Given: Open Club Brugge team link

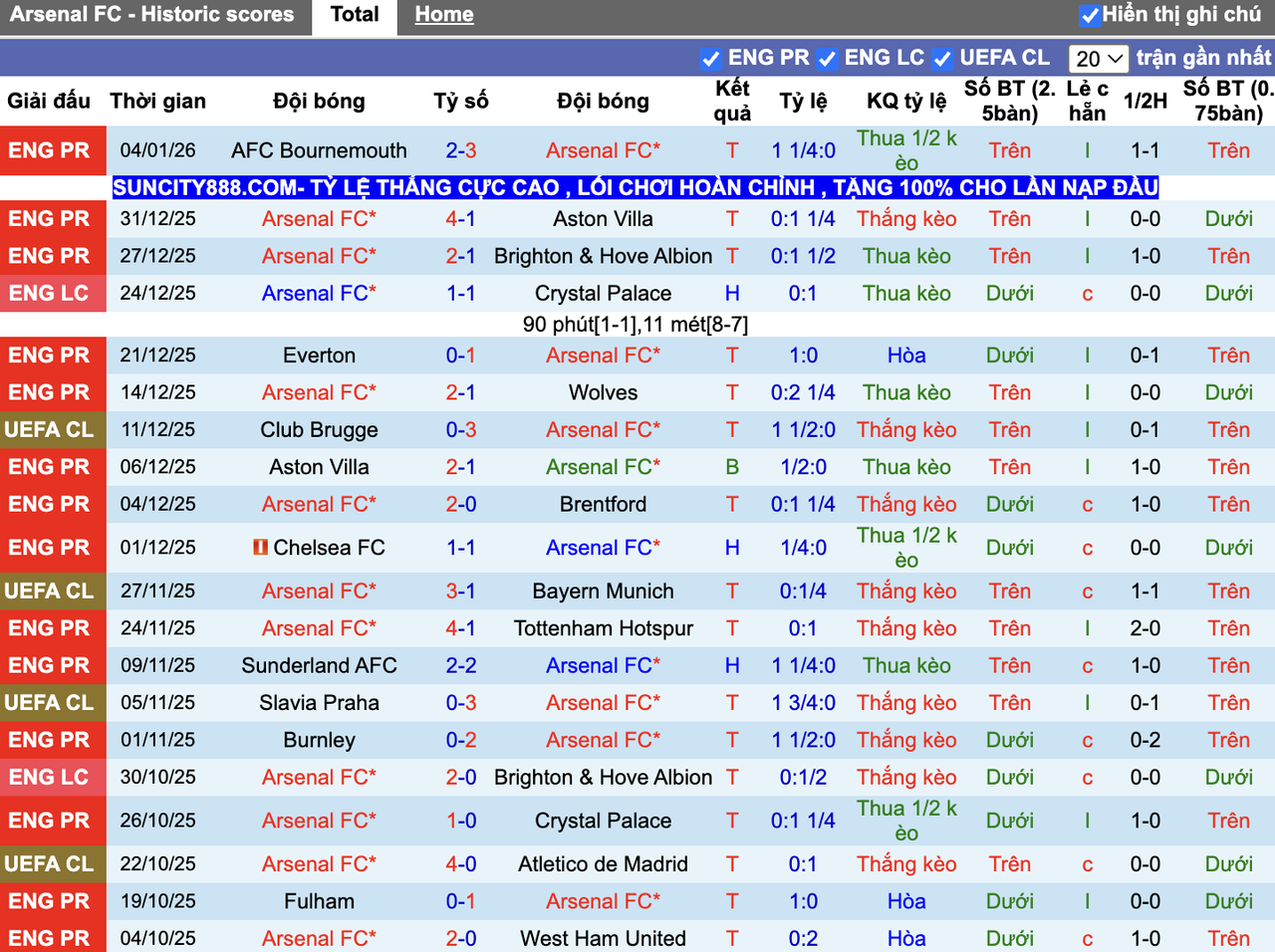Looking at the screenshot, I should (x=319, y=430).
